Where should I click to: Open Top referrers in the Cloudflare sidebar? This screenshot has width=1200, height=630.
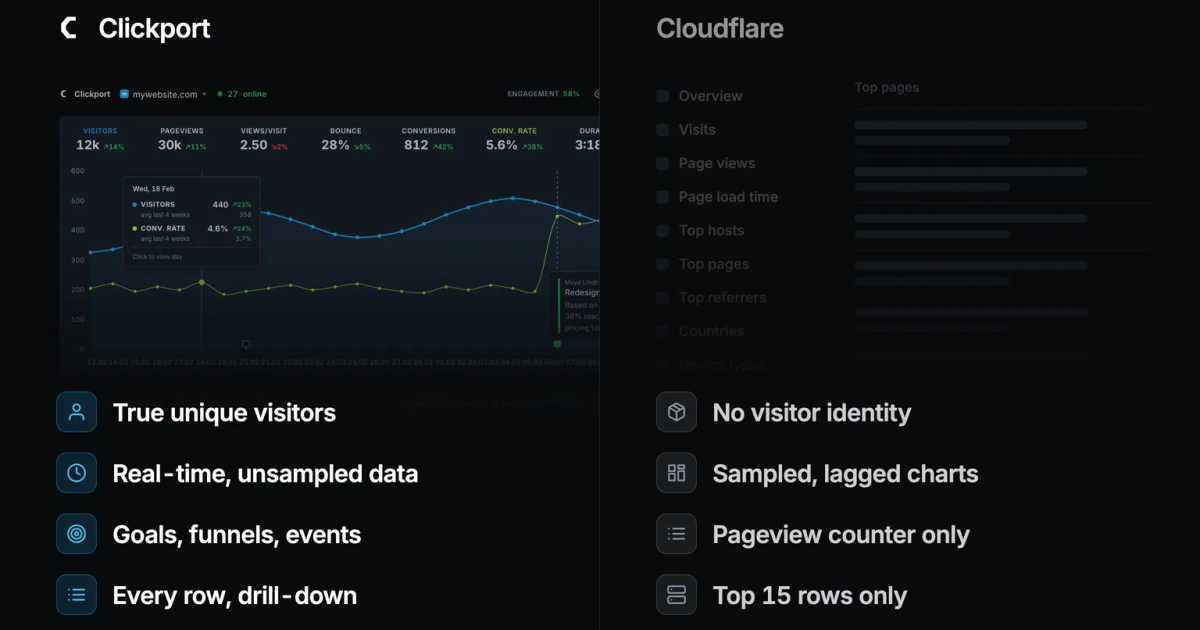tap(722, 298)
